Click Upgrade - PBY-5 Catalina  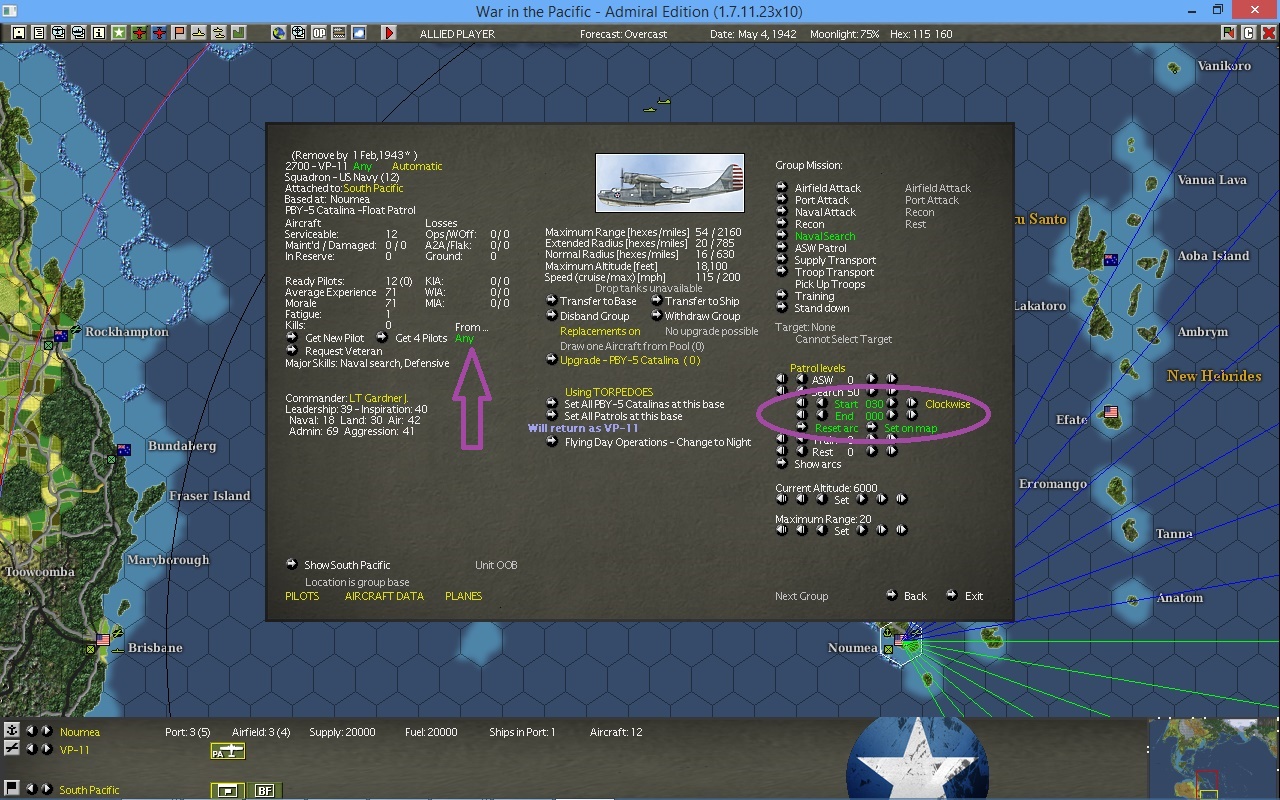(630, 360)
